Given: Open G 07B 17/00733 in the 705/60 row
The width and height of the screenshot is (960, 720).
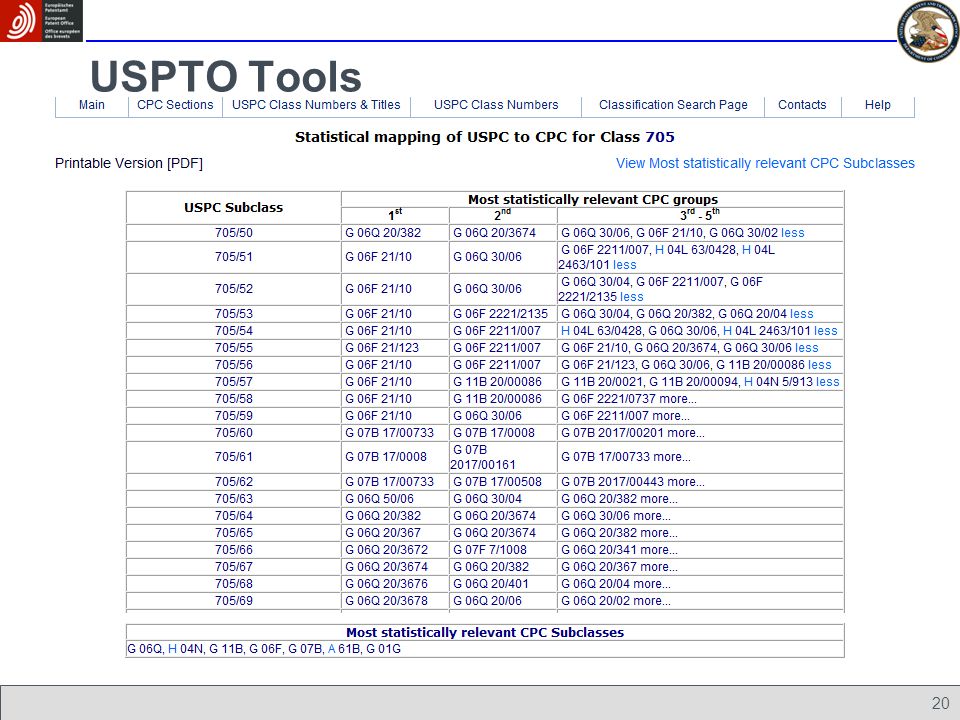Looking at the screenshot, I should [389, 433].
